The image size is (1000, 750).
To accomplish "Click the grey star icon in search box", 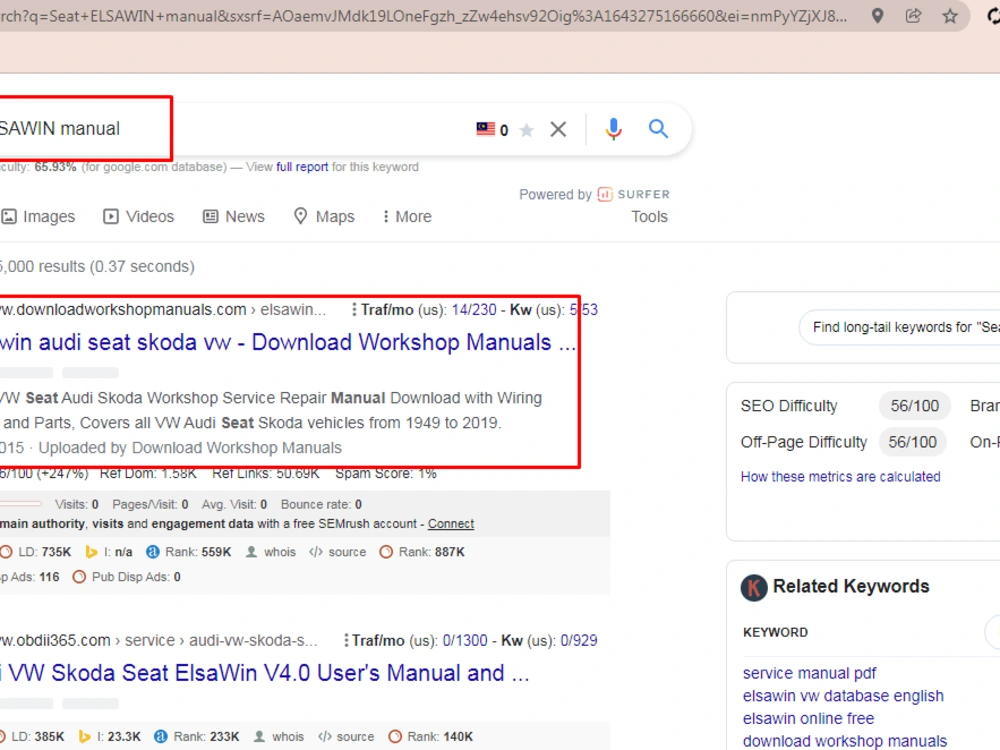I will point(526,130).
